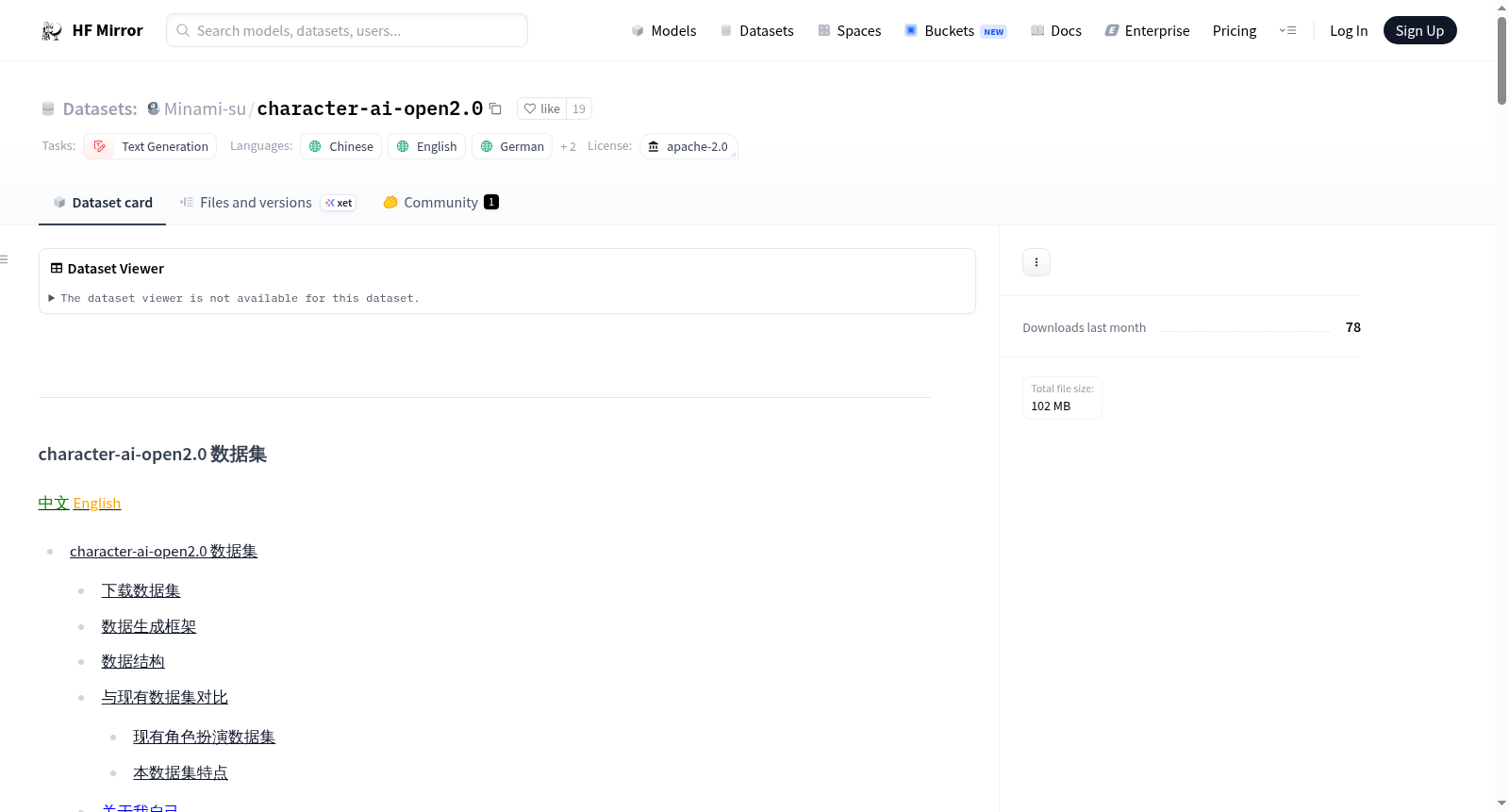Jump to 现有角色扮演数据集 section

(204, 737)
